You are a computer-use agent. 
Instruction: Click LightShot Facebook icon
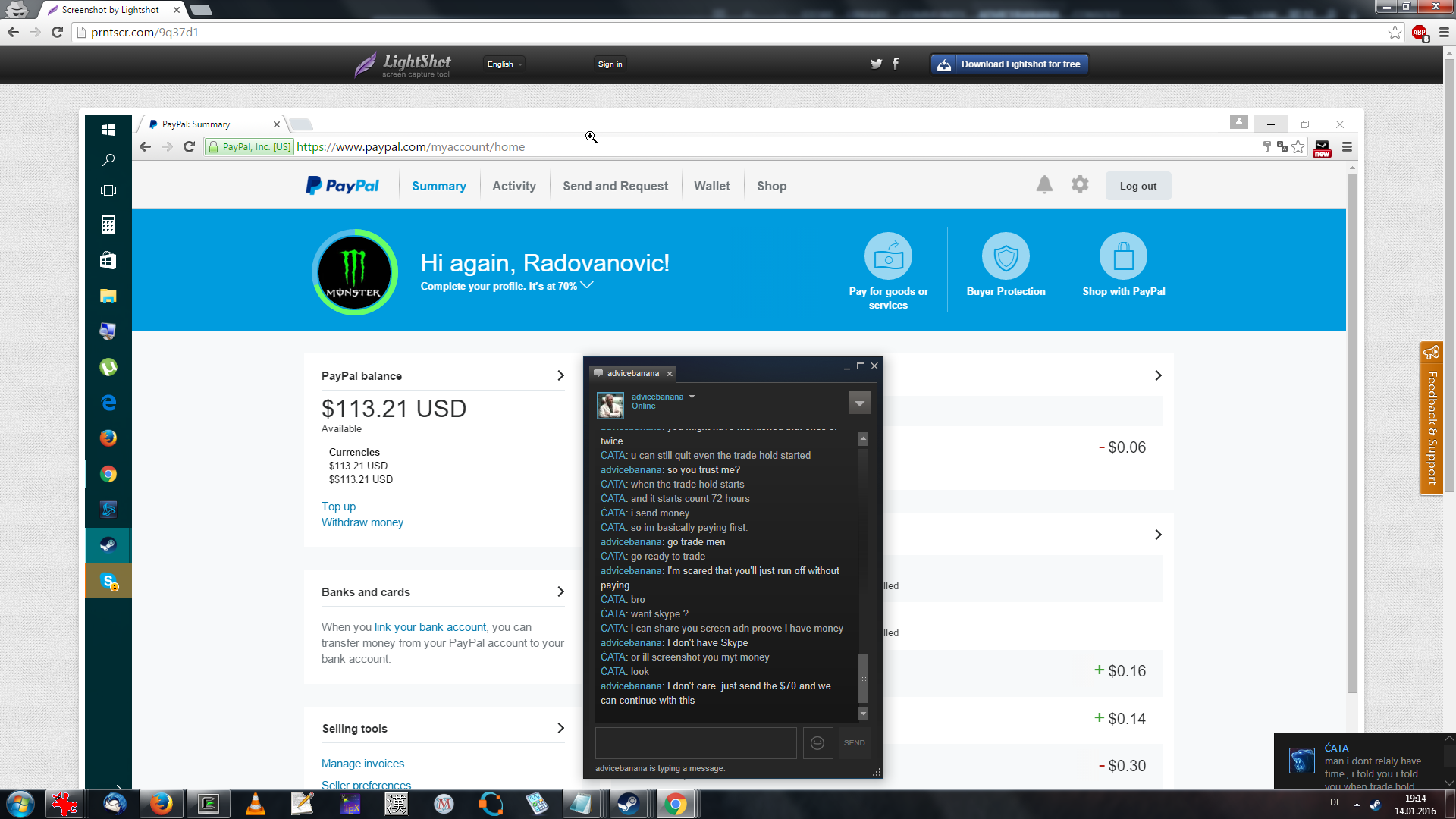tap(896, 64)
